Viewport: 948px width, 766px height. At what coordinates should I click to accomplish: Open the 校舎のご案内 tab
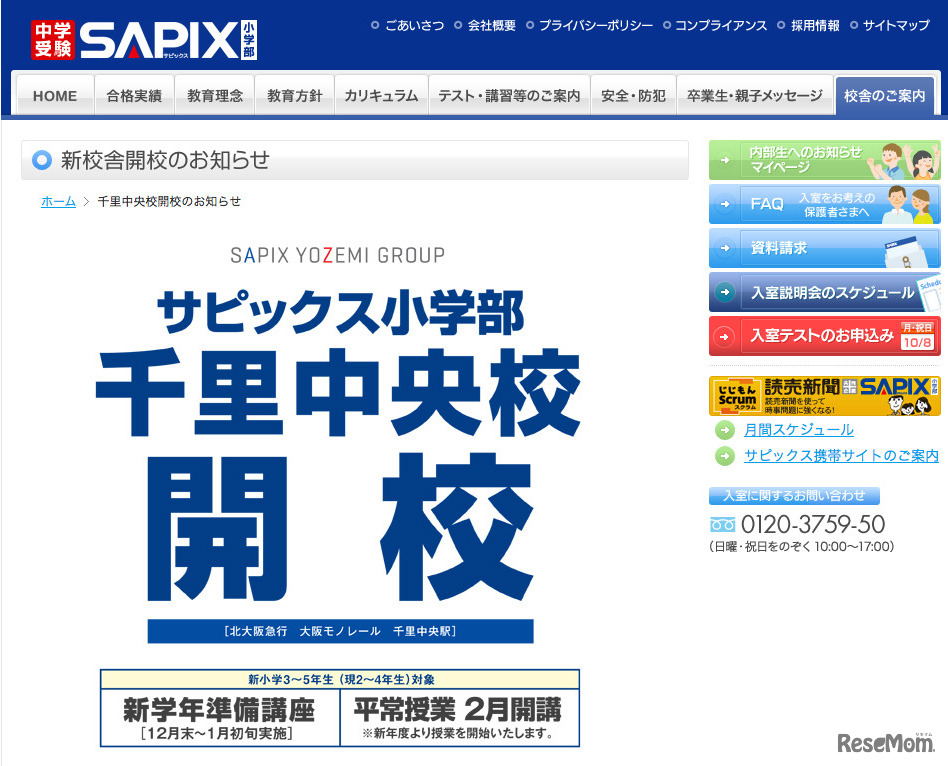[885, 95]
